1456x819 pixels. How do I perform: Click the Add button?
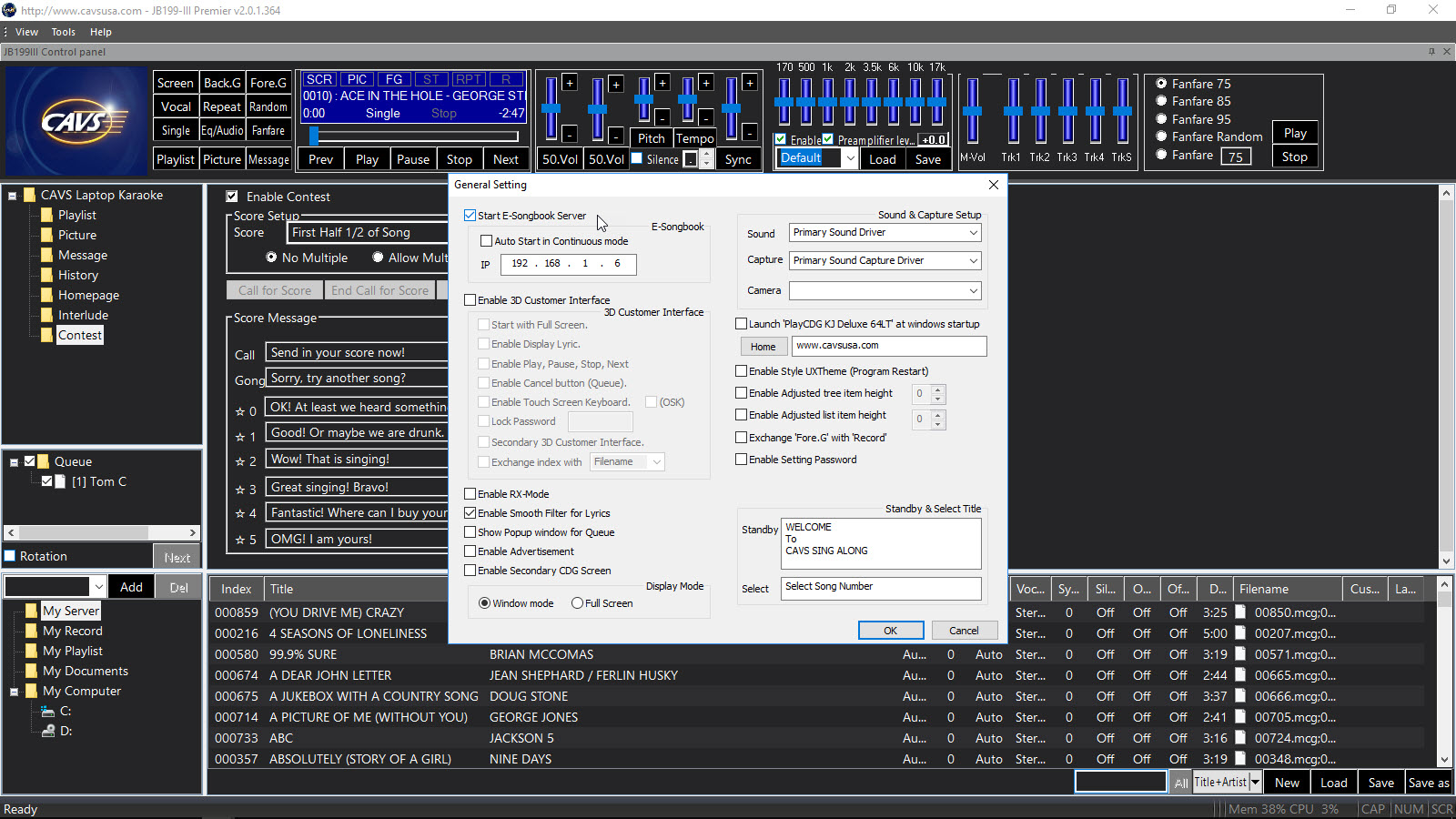[131, 587]
